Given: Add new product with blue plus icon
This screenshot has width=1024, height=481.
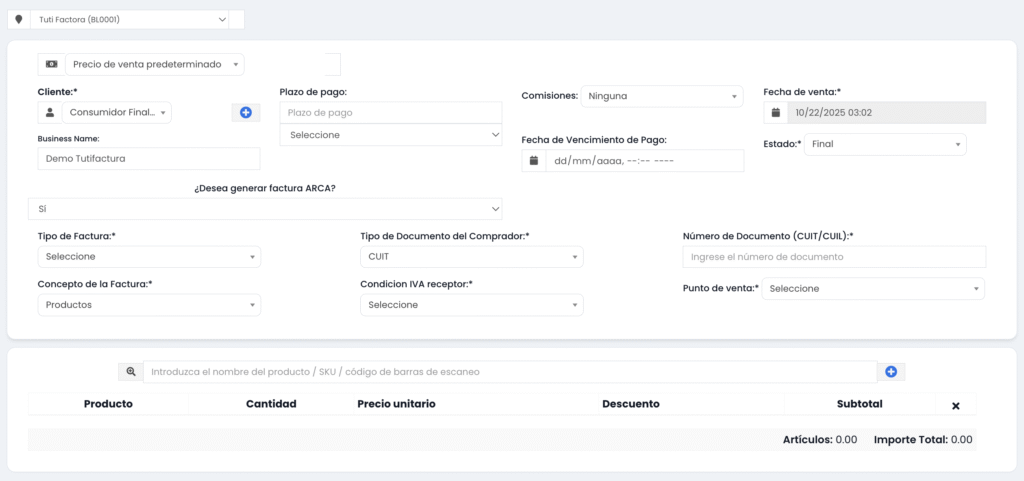Looking at the screenshot, I should tap(891, 372).
